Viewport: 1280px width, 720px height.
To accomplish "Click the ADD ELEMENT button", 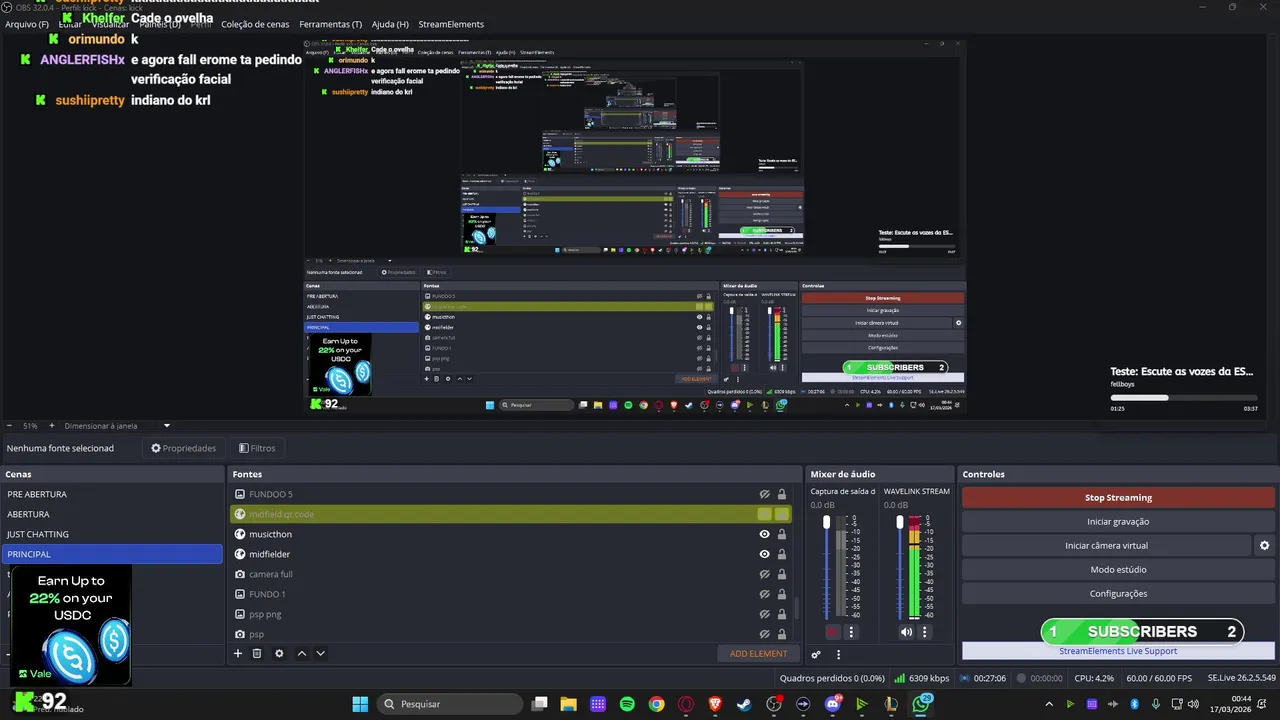I will 758,654.
